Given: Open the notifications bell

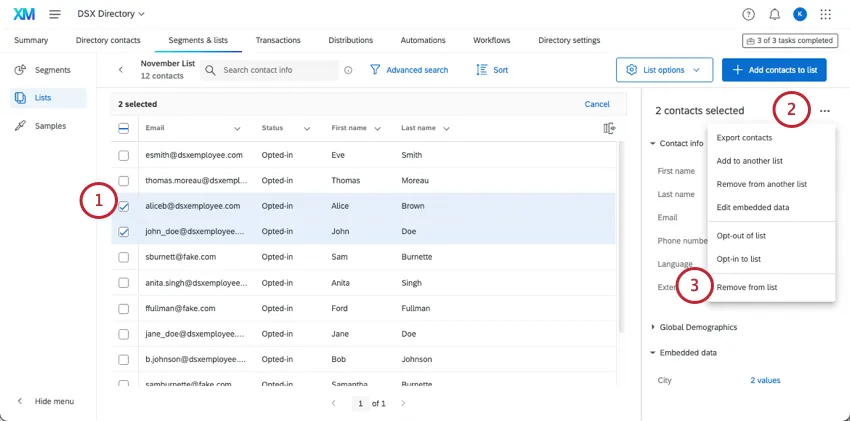Looking at the screenshot, I should [x=775, y=14].
